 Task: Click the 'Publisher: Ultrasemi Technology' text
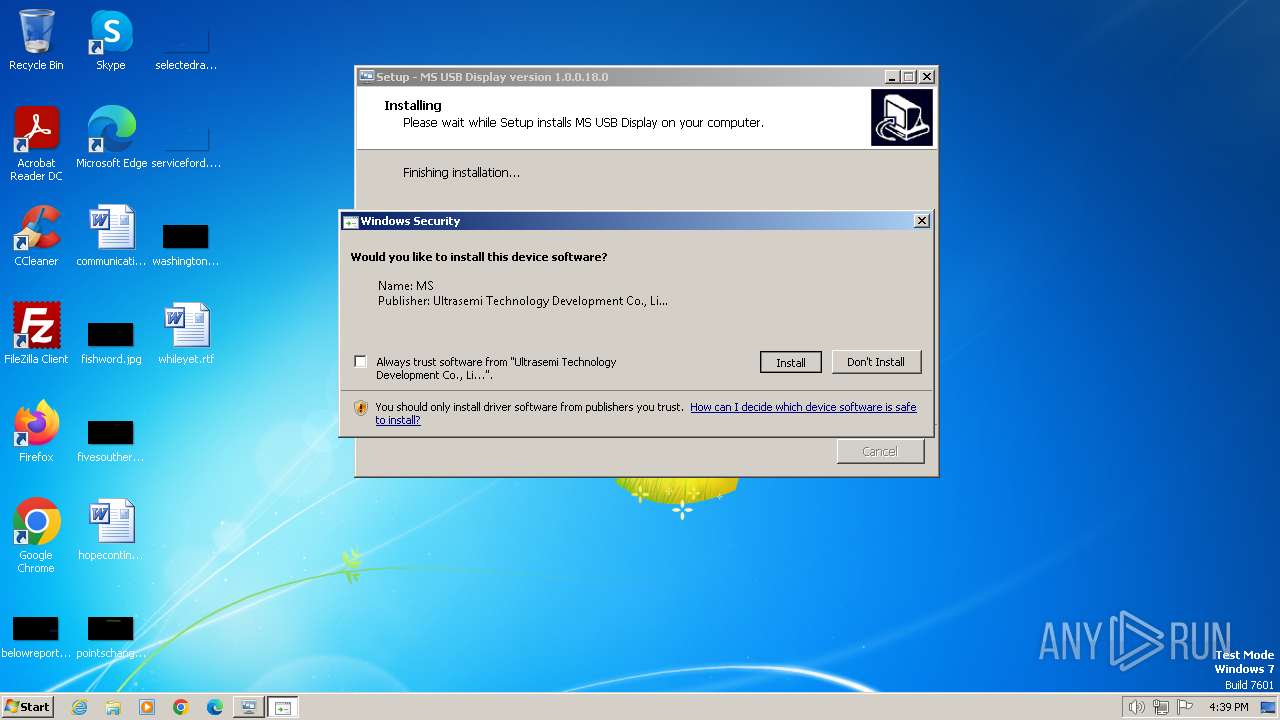coord(523,301)
